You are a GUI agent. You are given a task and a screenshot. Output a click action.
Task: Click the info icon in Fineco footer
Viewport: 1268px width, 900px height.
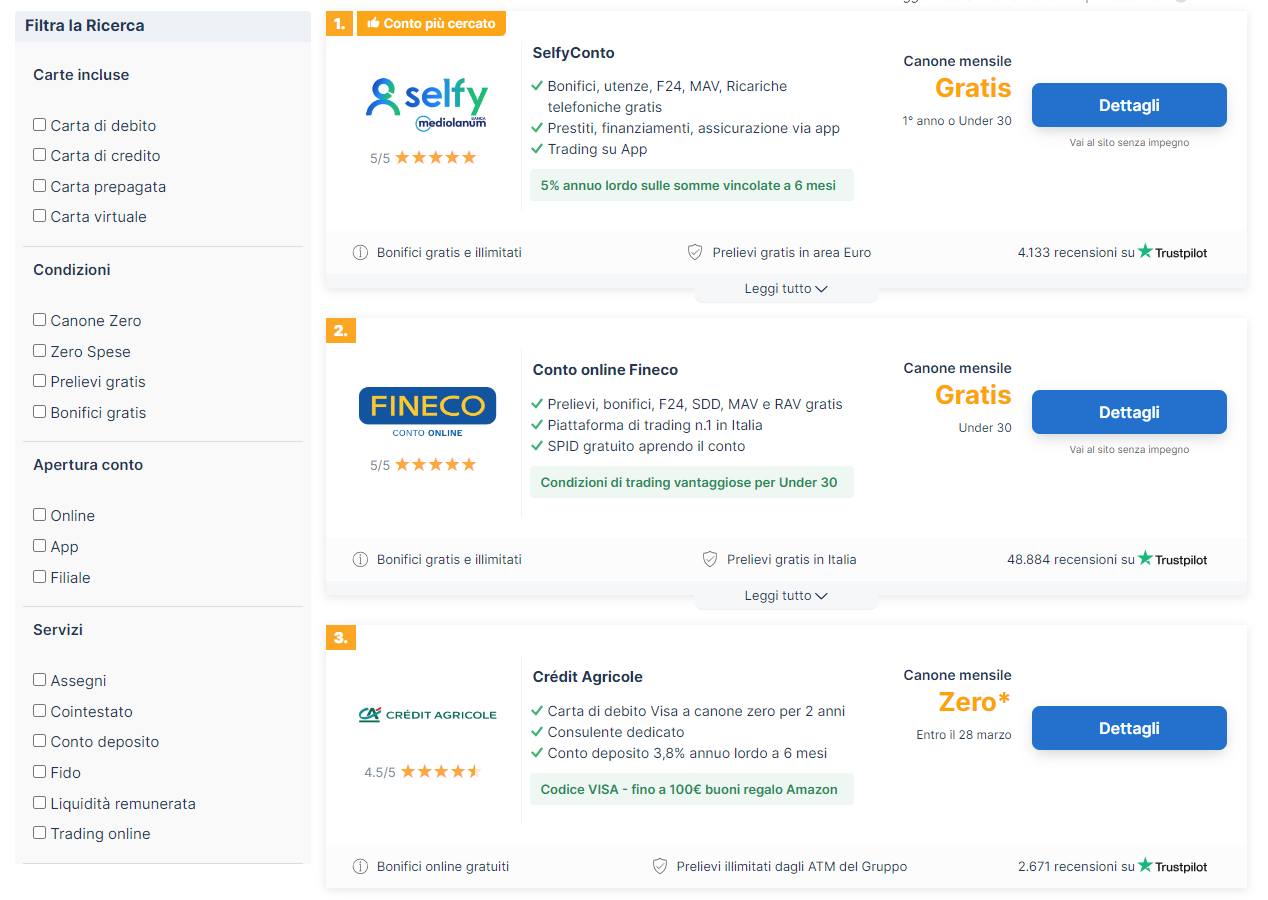coord(360,560)
